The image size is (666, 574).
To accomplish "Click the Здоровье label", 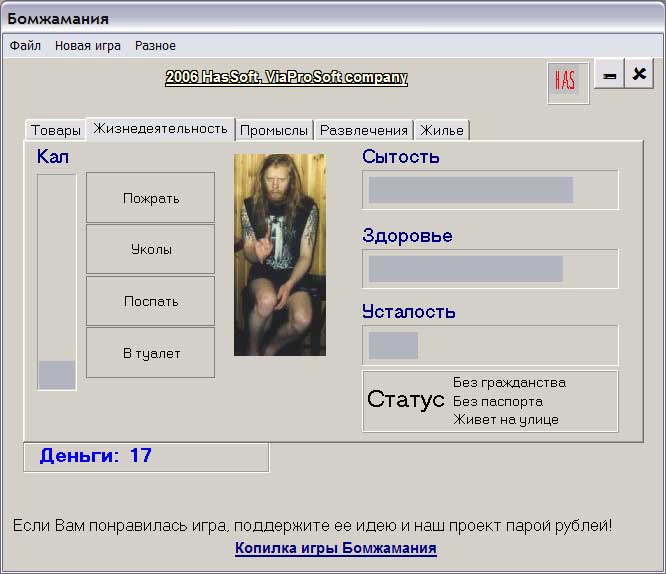I will click(407, 236).
